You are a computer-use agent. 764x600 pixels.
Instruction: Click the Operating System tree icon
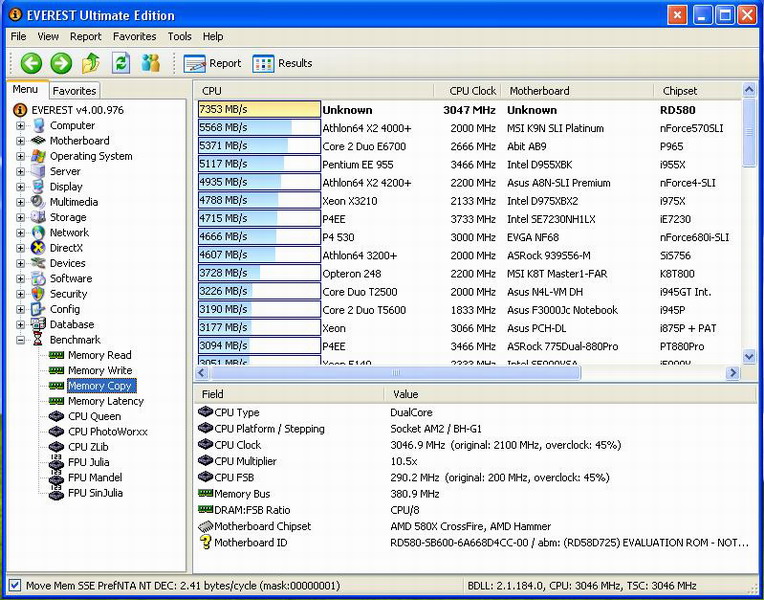(x=38, y=156)
